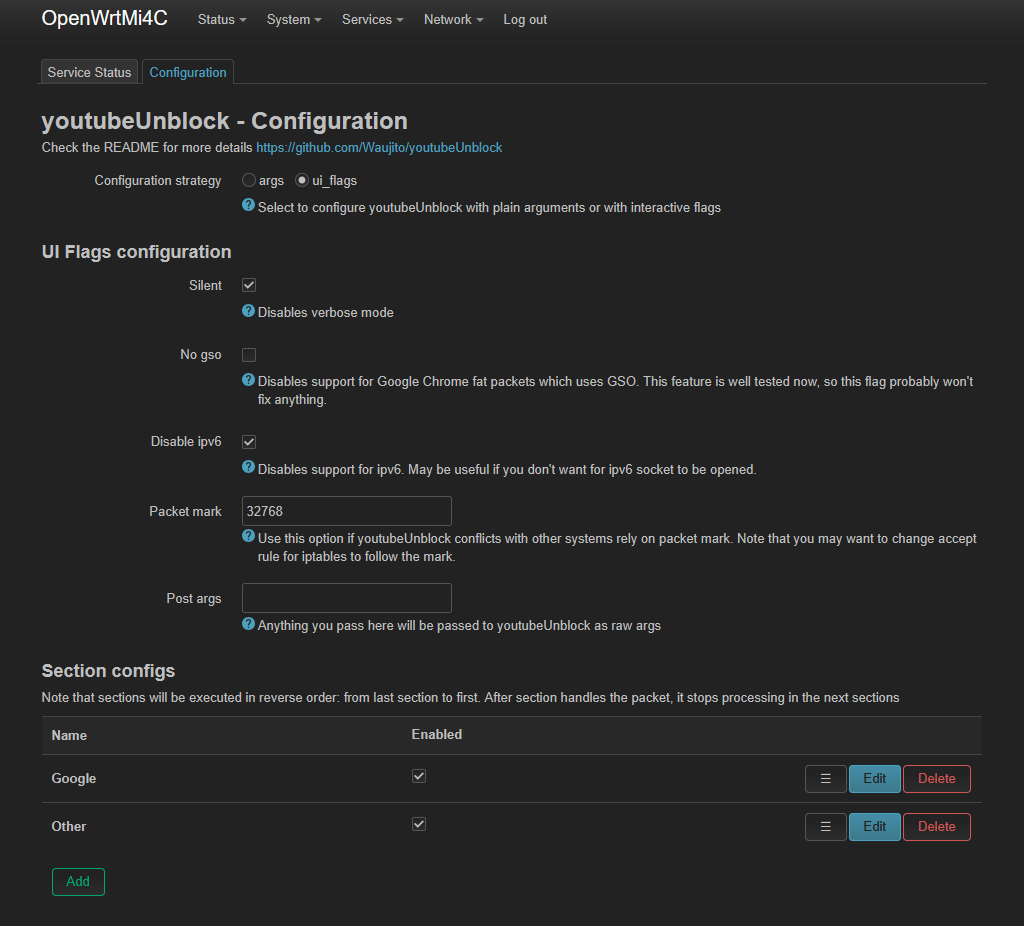Switch to the Service Status tab
This screenshot has height=926, width=1024.
[x=89, y=72]
